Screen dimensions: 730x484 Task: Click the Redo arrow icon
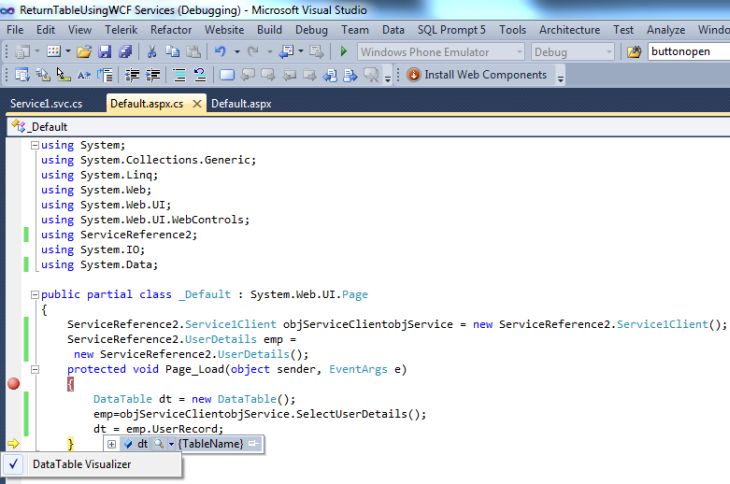253,51
